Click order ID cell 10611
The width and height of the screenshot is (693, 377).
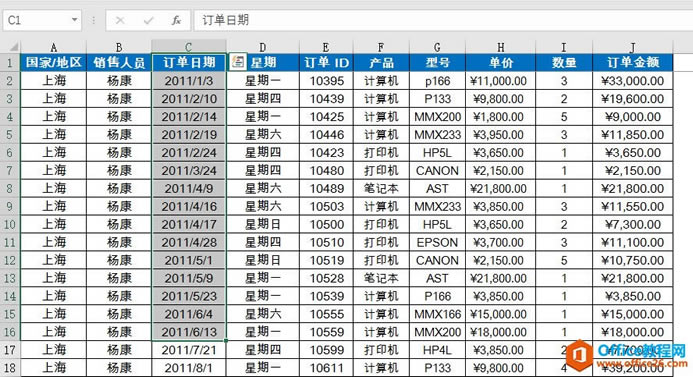tap(326, 368)
